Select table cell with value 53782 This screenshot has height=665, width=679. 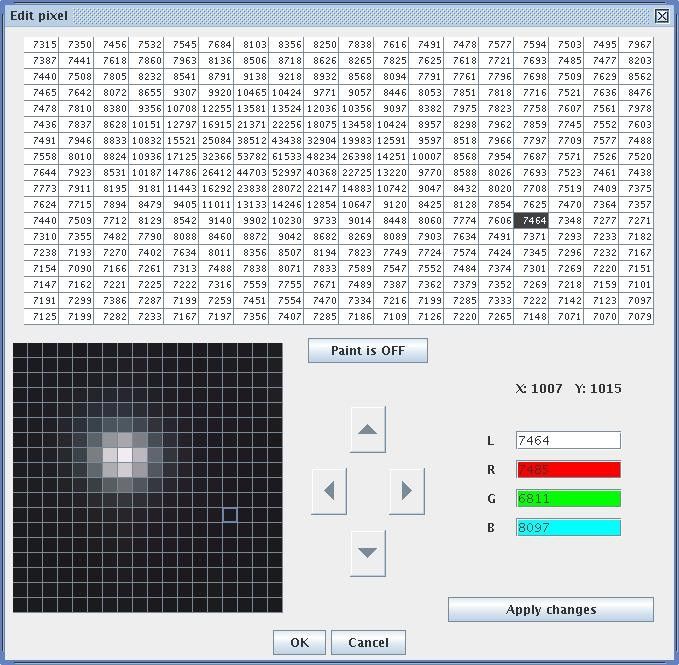click(x=251, y=156)
